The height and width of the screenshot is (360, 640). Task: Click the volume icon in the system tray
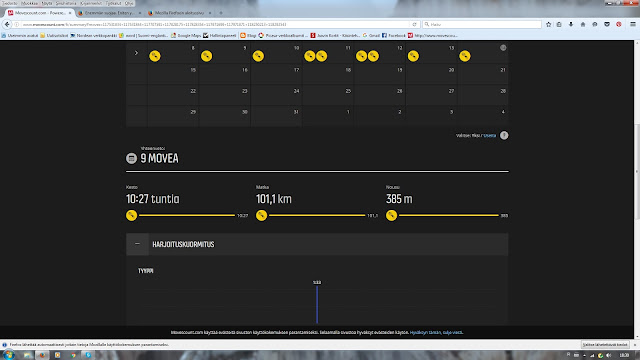(x=609, y=356)
